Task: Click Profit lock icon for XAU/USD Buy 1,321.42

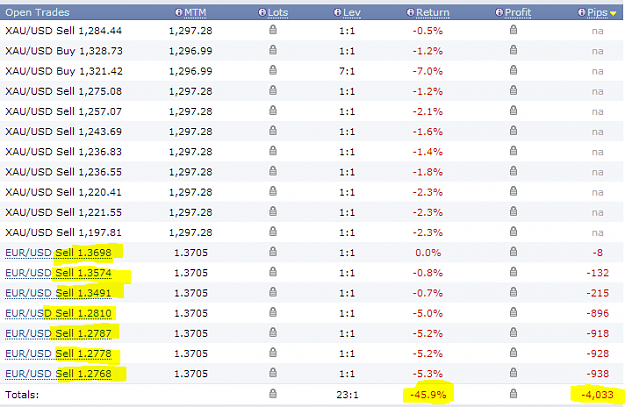Action: (513, 70)
